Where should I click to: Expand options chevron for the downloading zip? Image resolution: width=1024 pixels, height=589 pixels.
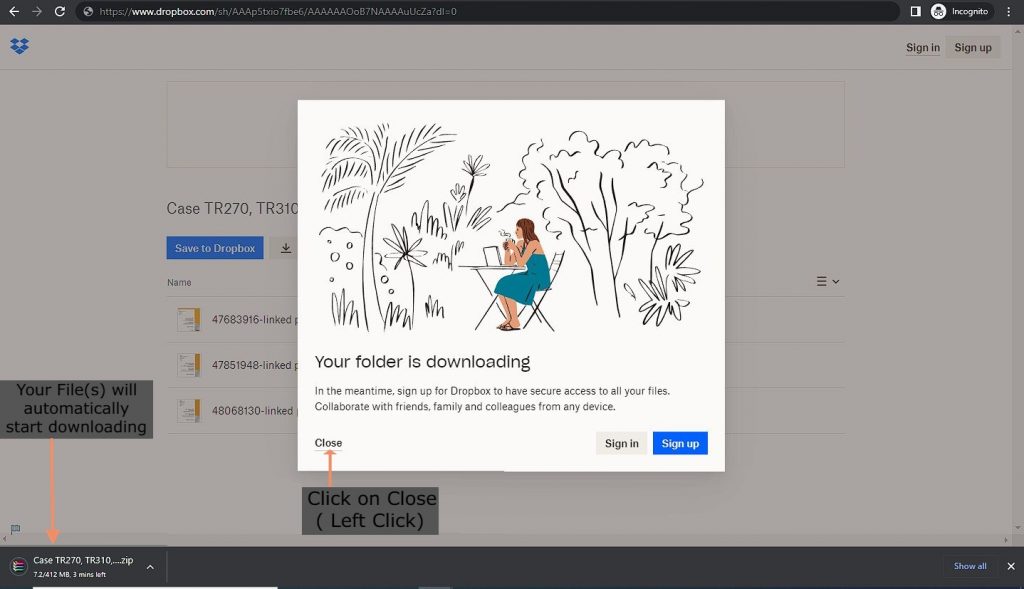point(150,567)
